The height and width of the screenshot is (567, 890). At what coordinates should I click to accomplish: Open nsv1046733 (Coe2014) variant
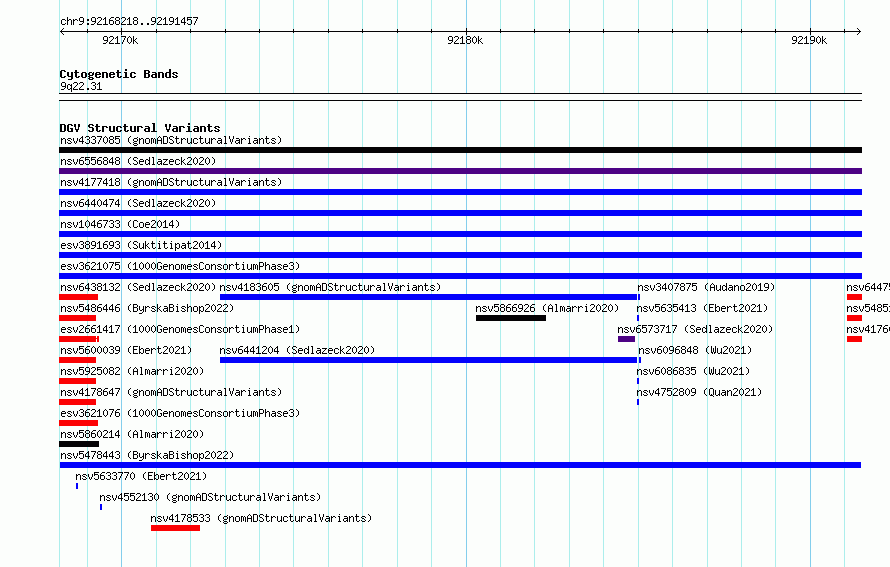(120, 224)
